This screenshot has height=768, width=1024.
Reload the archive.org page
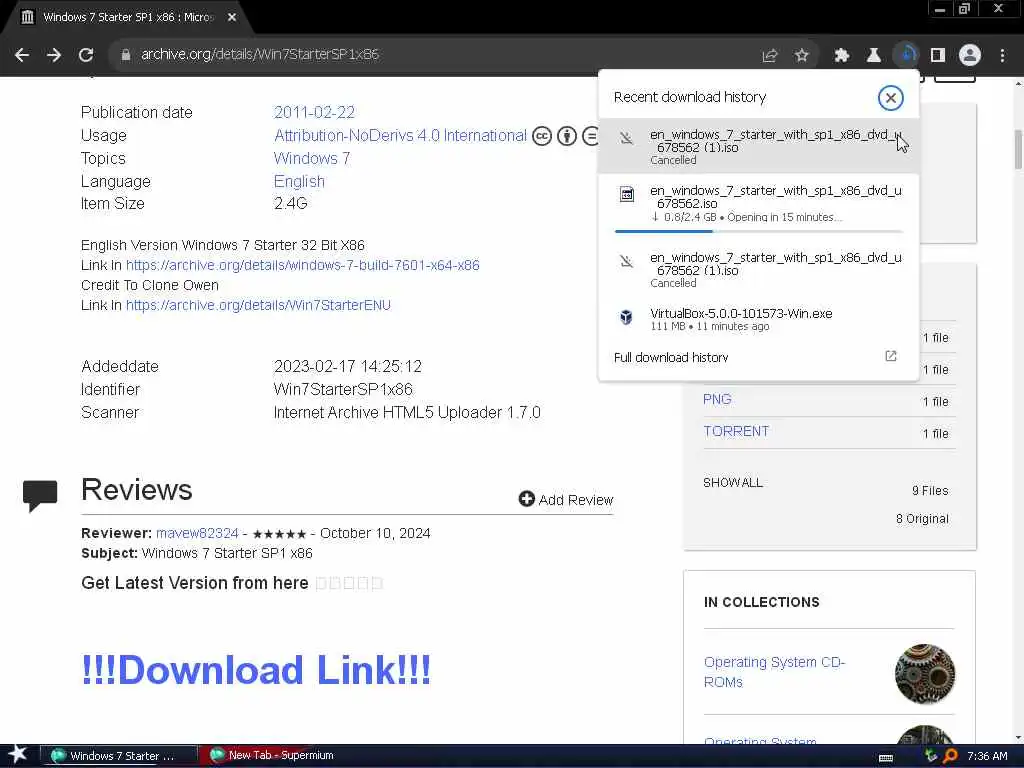[86, 55]
